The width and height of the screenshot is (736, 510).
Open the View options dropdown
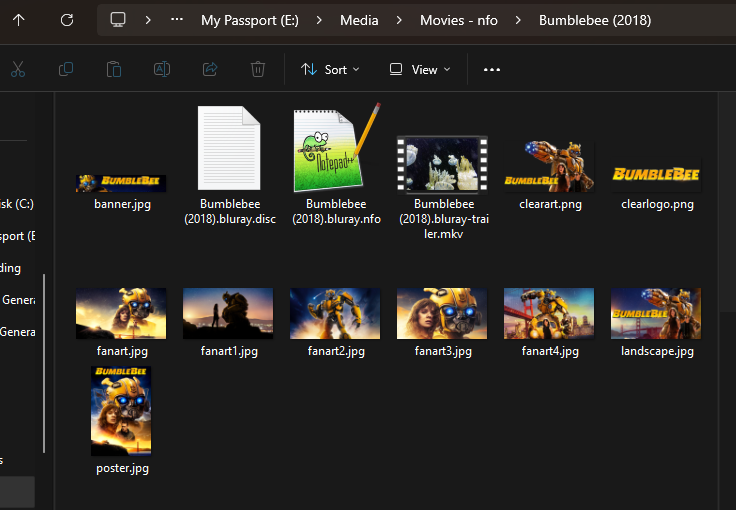(420, 69)
